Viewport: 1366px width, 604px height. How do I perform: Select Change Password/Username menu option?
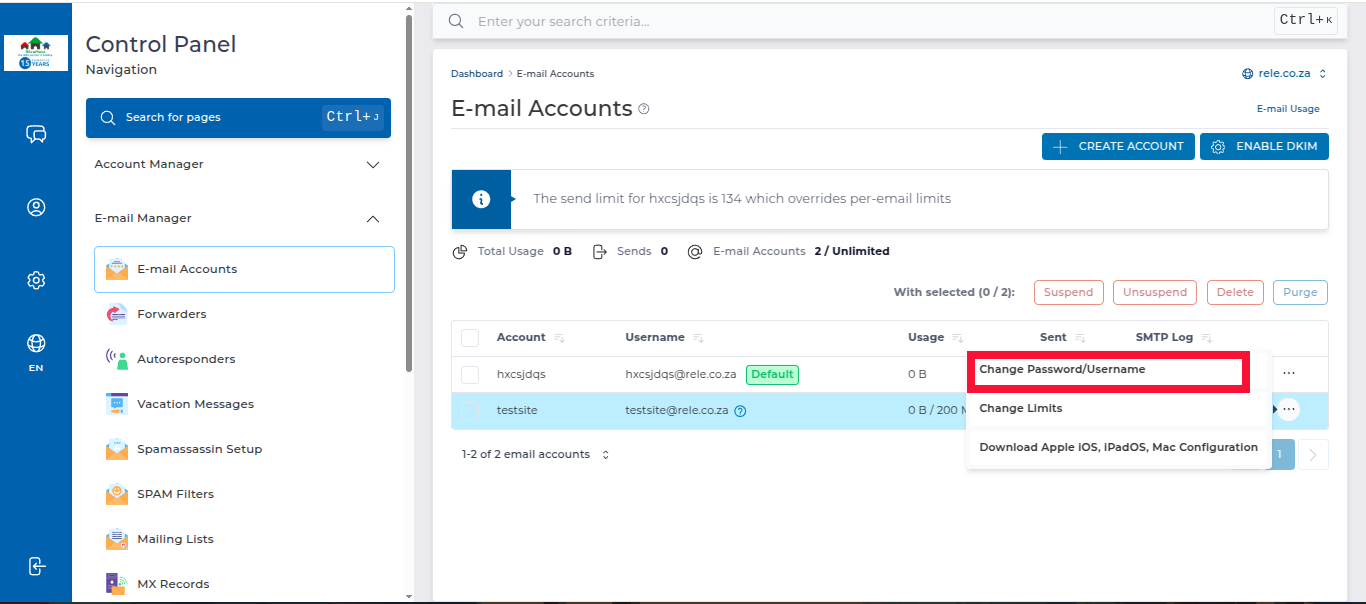pos(1062,369)
